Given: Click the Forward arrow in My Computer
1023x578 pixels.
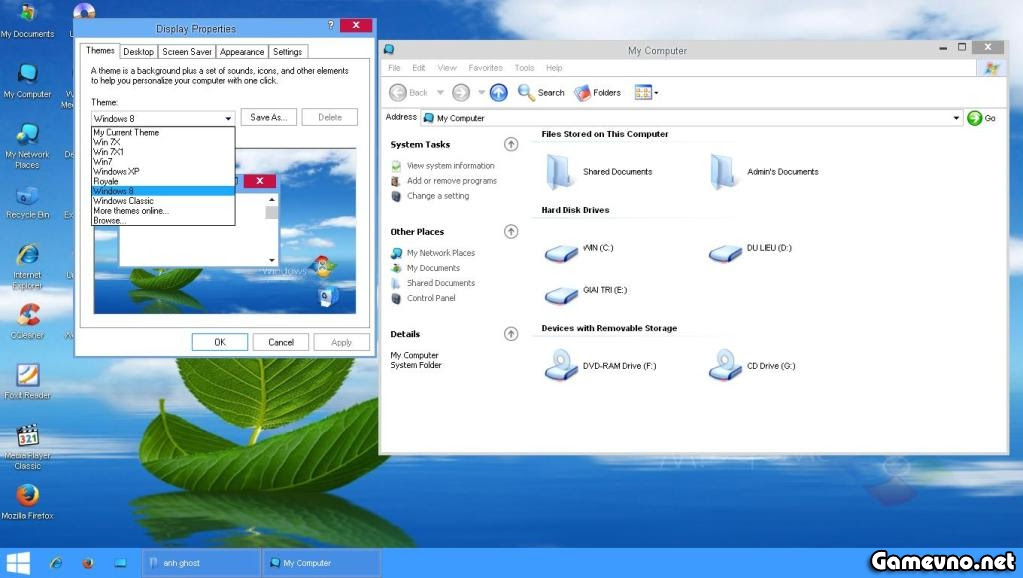Looking at the screenshot, I should point(461,93).
